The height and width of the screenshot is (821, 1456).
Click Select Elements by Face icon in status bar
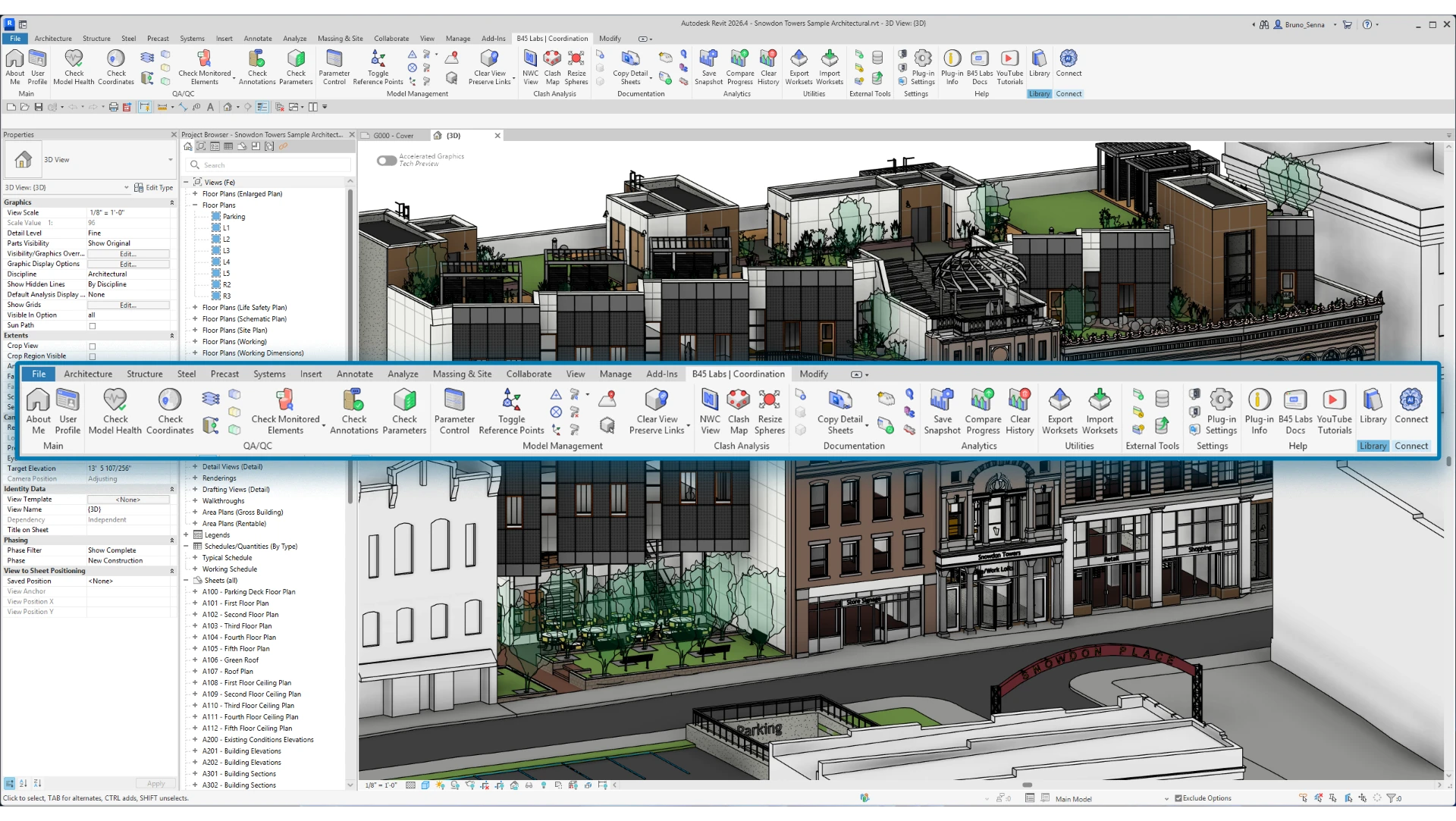click(x=1348, y=798)
